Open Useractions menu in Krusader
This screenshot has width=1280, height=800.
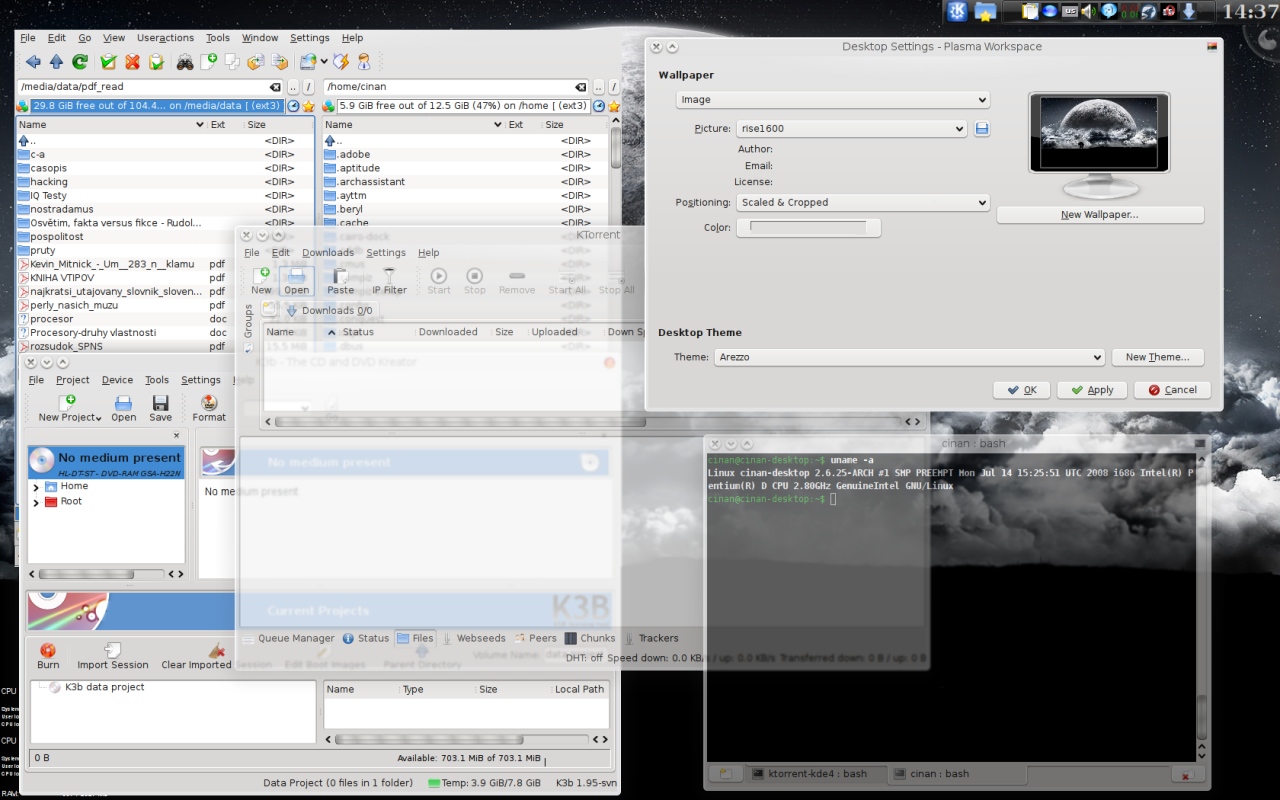point(165,38)
